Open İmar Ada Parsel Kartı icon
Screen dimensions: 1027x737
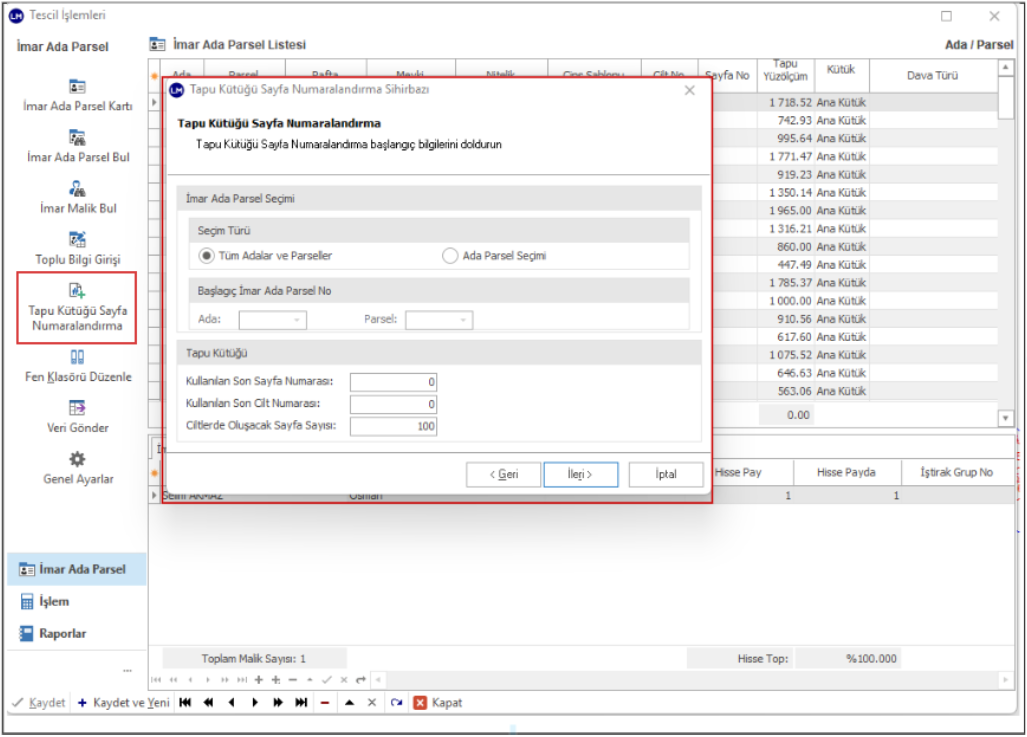pos(77,87)
